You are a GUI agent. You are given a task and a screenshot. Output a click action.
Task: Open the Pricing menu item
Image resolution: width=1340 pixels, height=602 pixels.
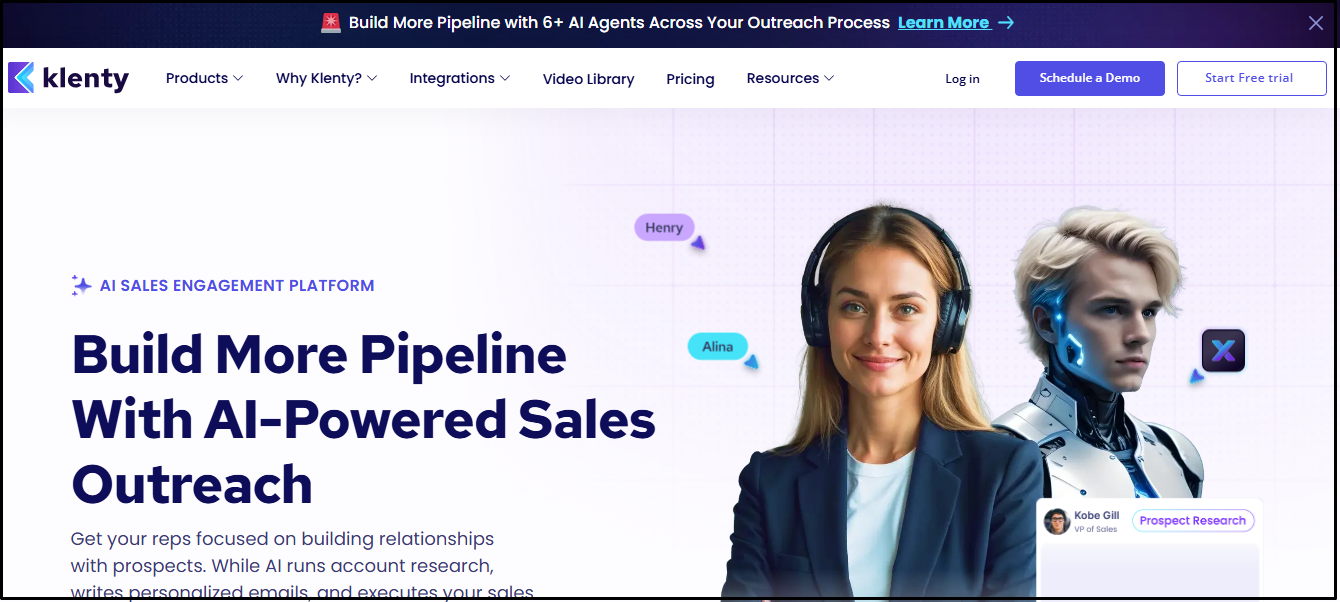[x=690, y=79]
